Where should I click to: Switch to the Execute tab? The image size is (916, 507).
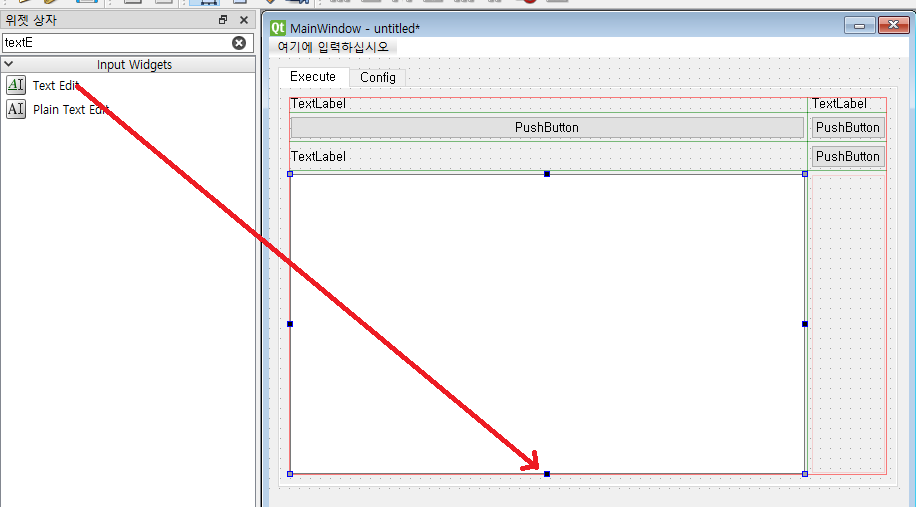pyautogui.click(x=313, y=77)
